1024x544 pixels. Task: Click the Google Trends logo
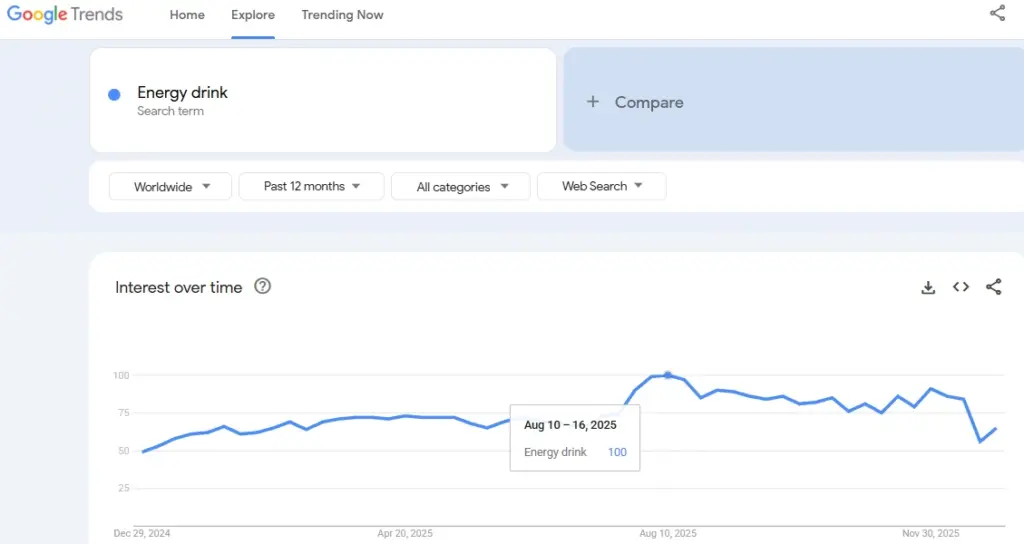pyautogui.click(x=65, y=14)
